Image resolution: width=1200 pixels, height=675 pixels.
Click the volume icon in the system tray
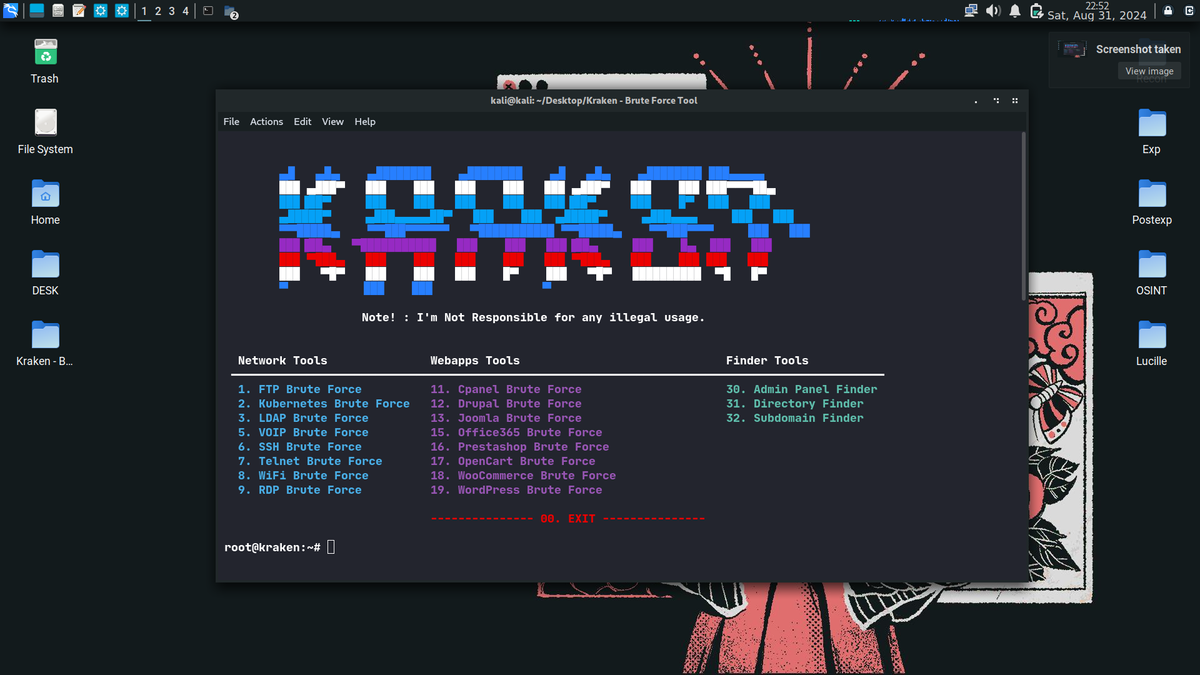(x=992, y=10)
